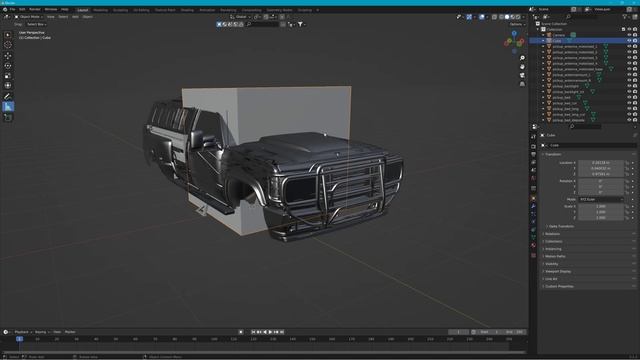This screenshot has width=640, height=360.
Task: Select the Rotate tool in left toolbar
Action: (8, 66)
